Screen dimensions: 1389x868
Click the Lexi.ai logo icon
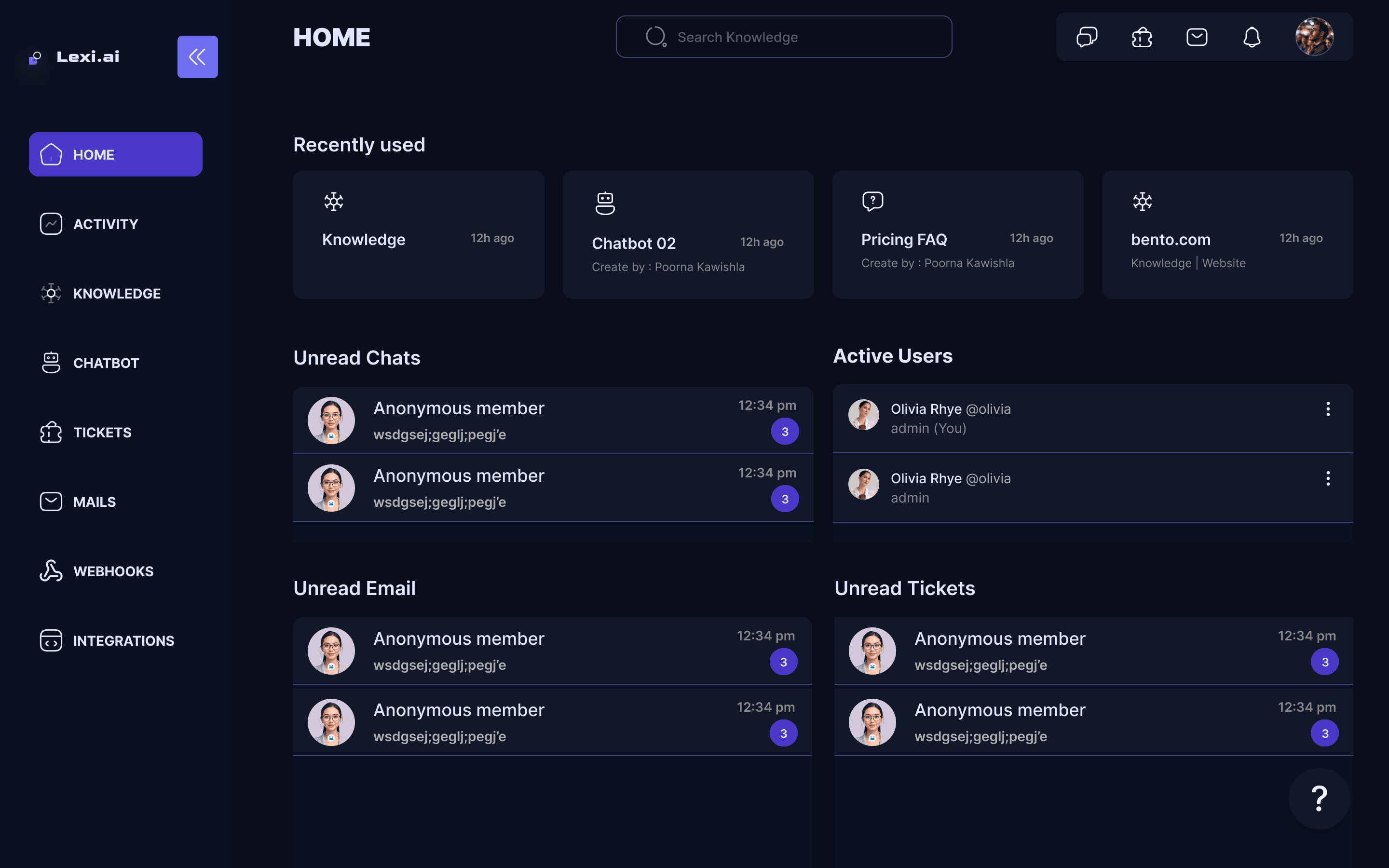[x=35, y=57]
